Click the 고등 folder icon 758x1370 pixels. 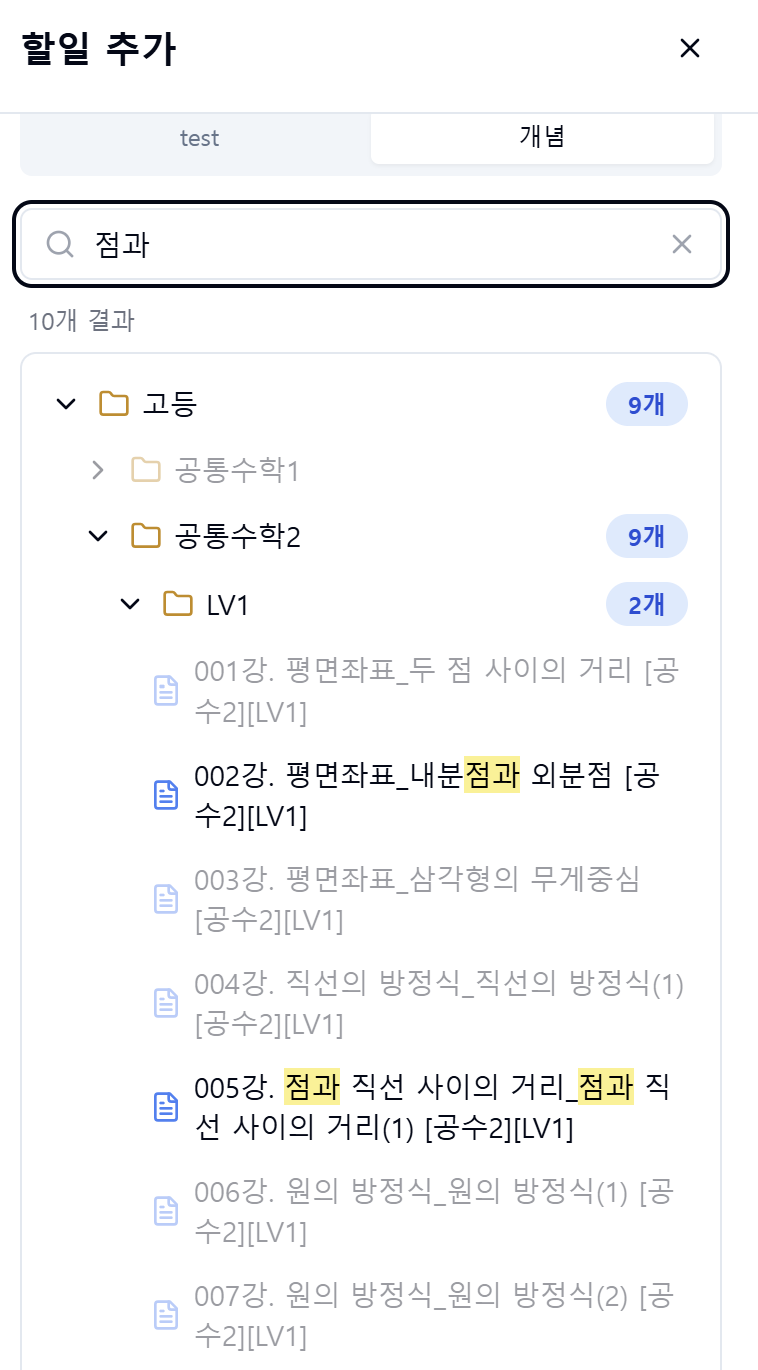point(113,404)
